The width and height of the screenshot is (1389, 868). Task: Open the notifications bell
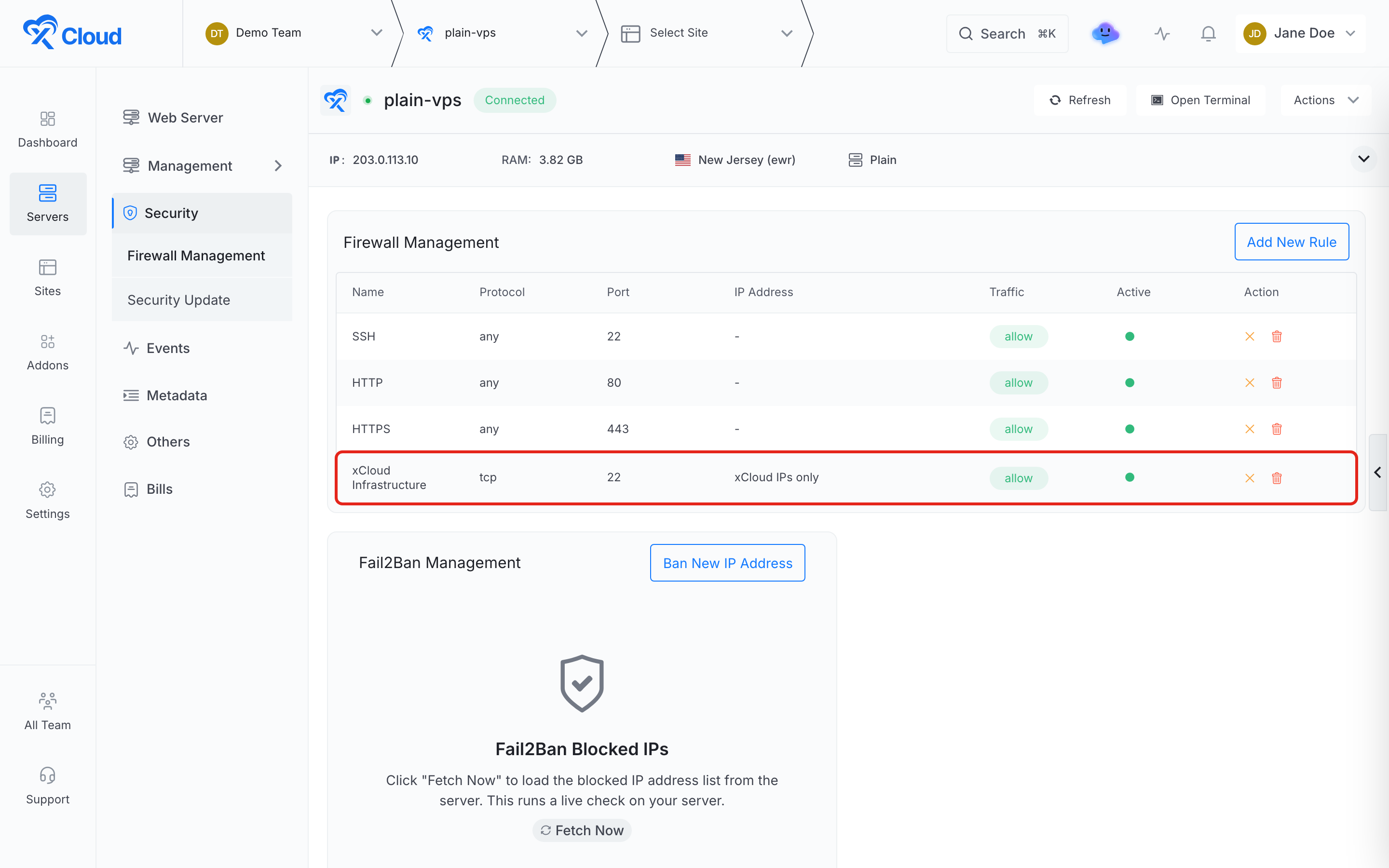(1208, 33)
